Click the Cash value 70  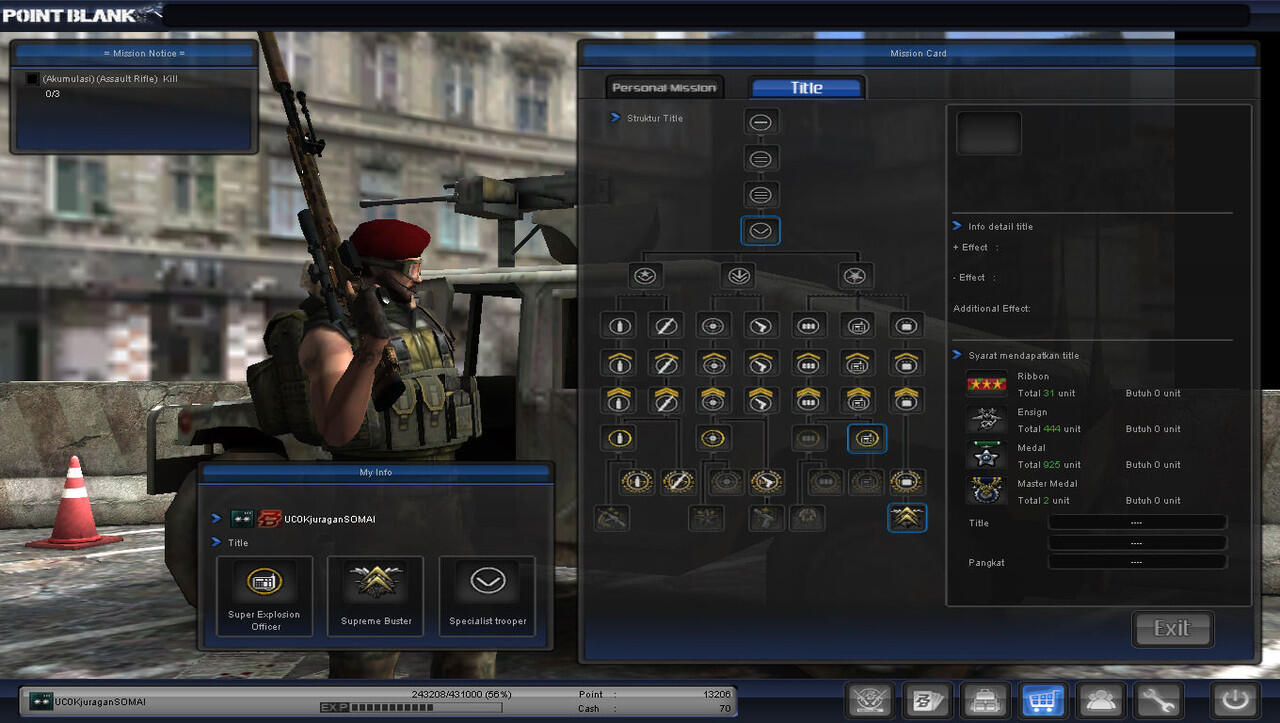coord(725,709)
